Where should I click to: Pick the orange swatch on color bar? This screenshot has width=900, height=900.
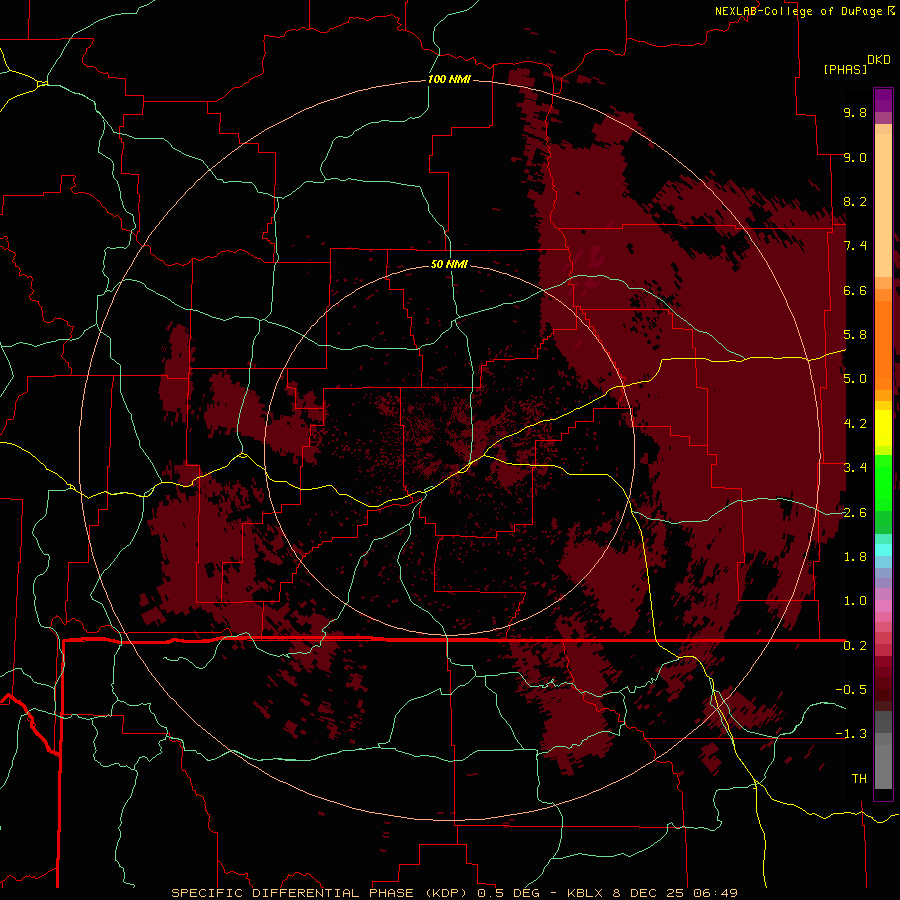click(x=883, y=346)
